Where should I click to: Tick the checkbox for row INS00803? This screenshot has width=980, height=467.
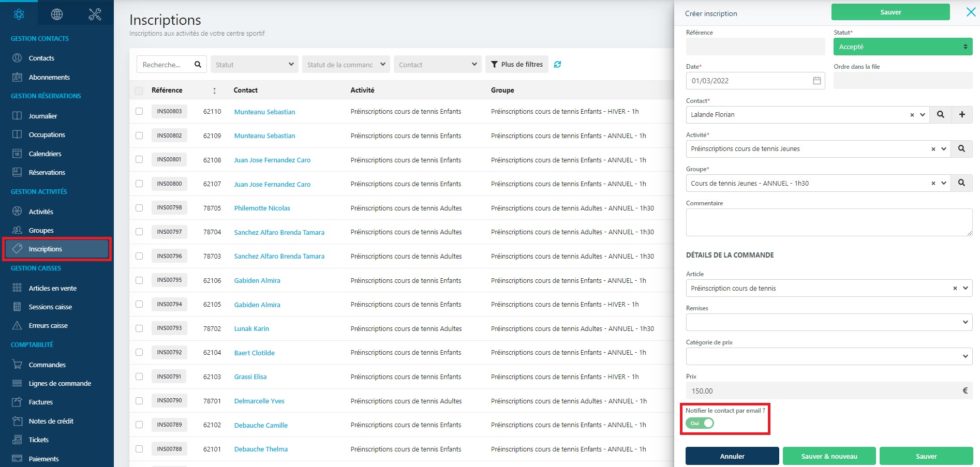coord(139,112)
